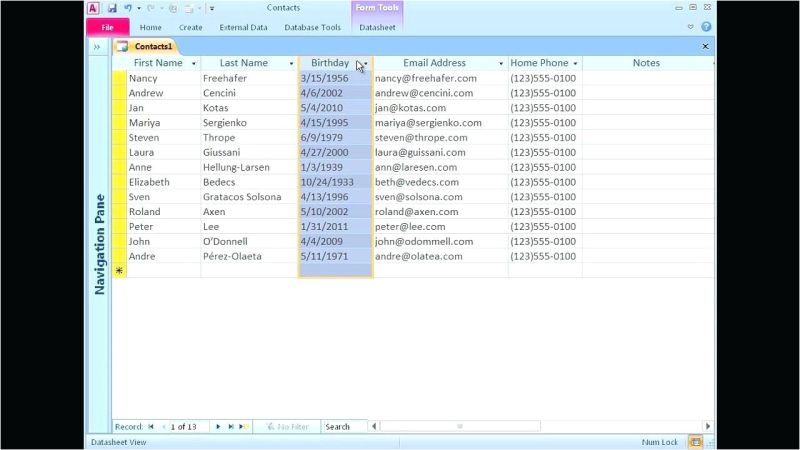This screenshot has height=450, width=800.
Task: Click the email jan@kotas.com
Action: (441, 108)
